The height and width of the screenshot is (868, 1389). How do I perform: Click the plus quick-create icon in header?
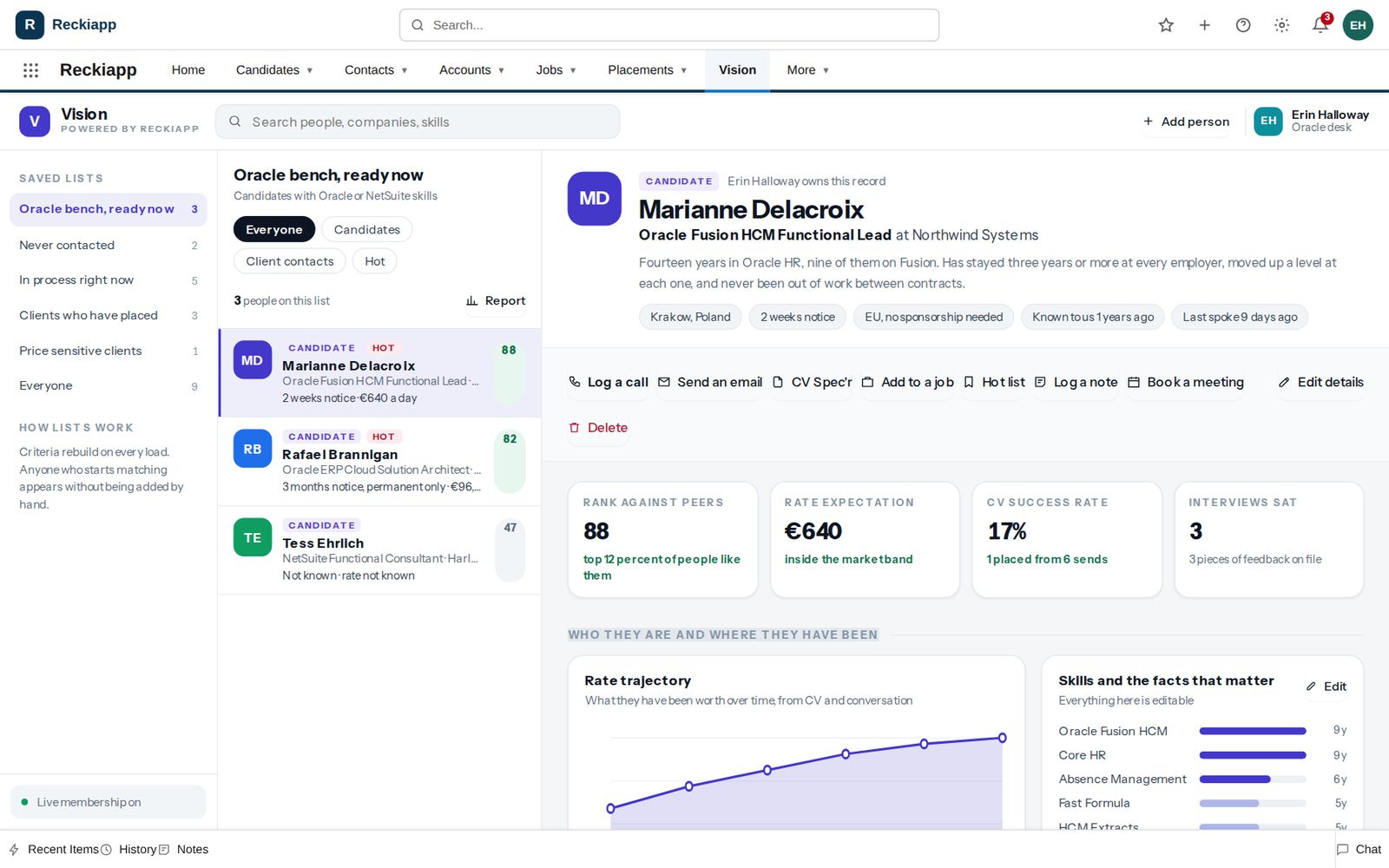click(1204, 25)
